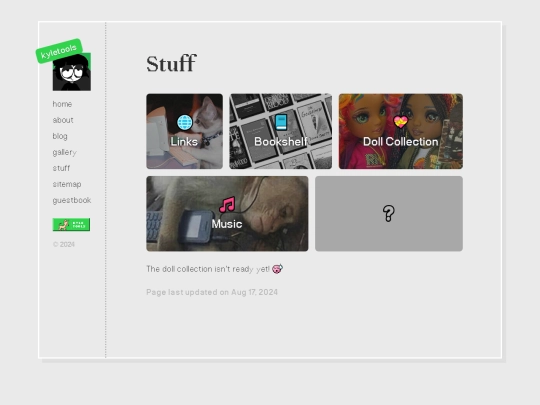Open the about page
540x405 pixels.
pyautogui.click(x=63, y=120)
